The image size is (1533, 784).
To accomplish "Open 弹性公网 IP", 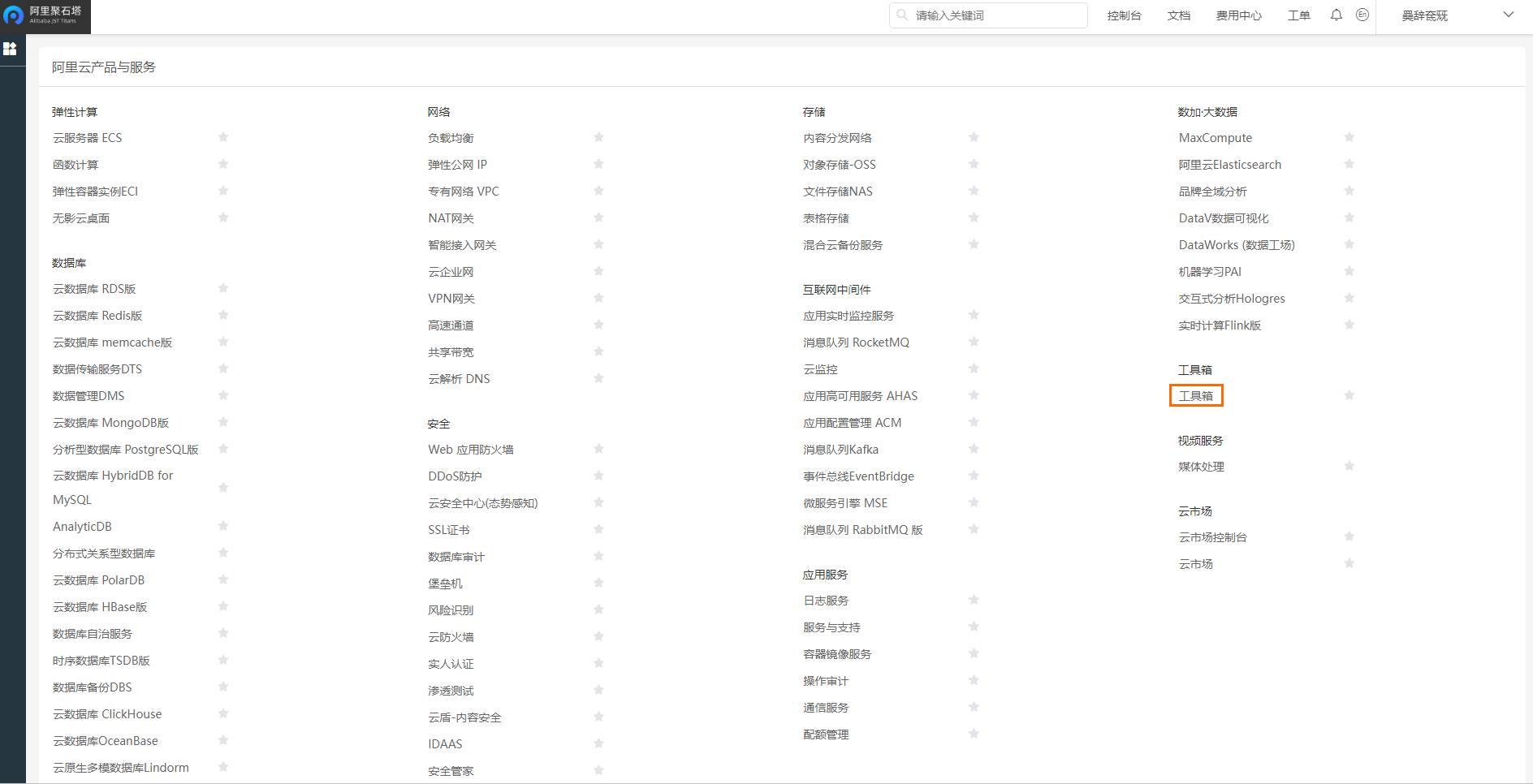I will click(458, 165).
